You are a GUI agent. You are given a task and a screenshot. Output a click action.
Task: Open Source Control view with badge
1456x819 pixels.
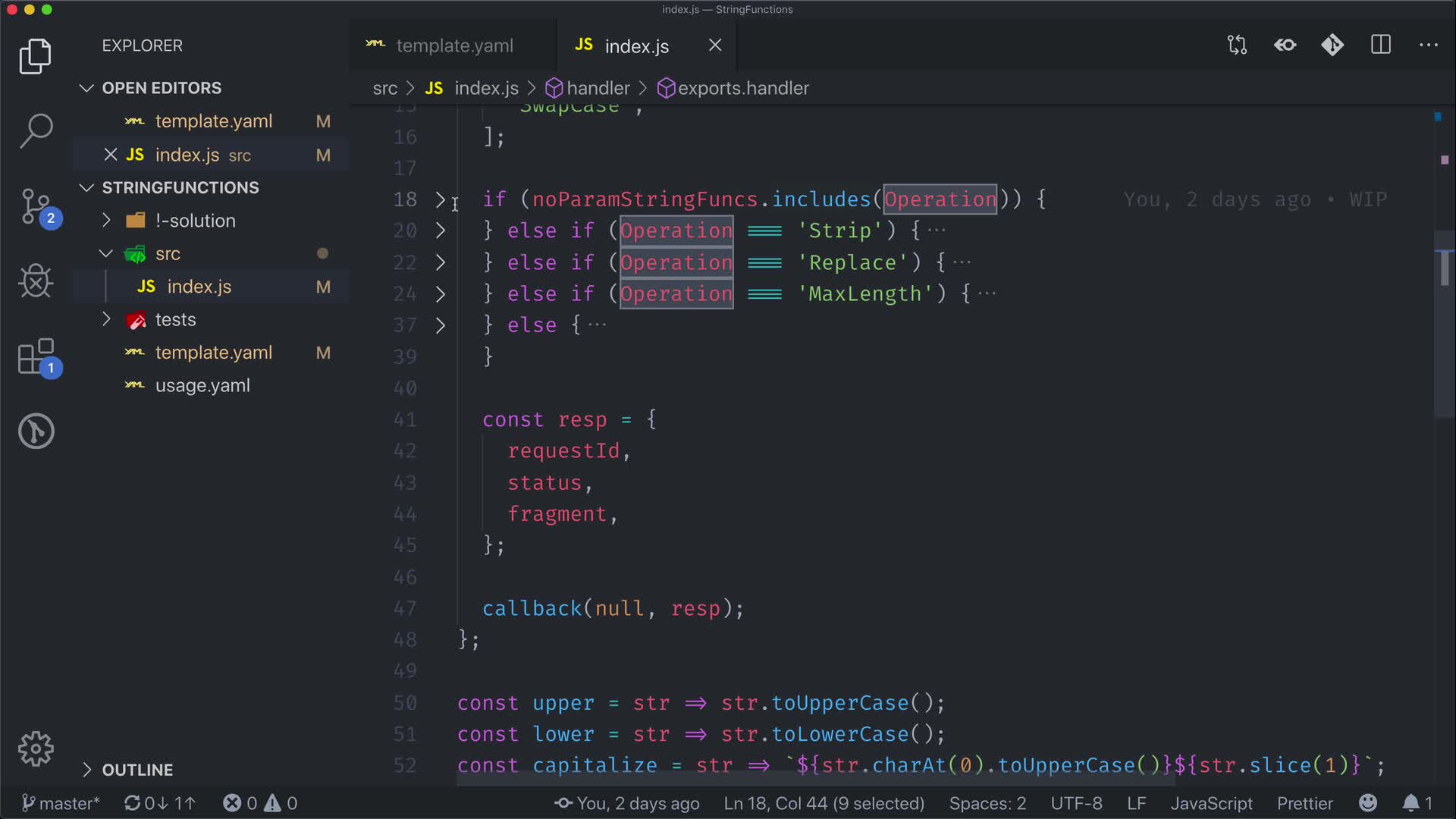coord(36,206)
